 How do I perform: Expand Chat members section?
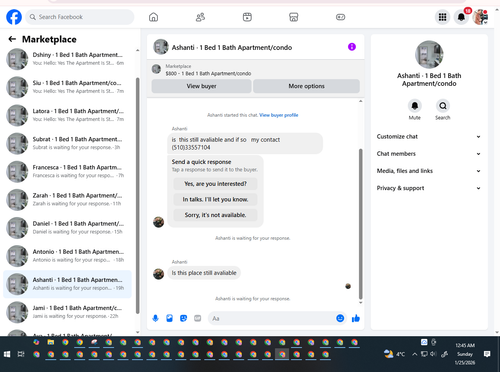coord(429,154)
